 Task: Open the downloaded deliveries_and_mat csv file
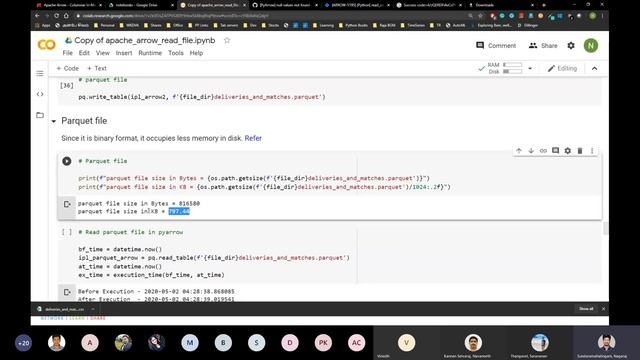61,309
